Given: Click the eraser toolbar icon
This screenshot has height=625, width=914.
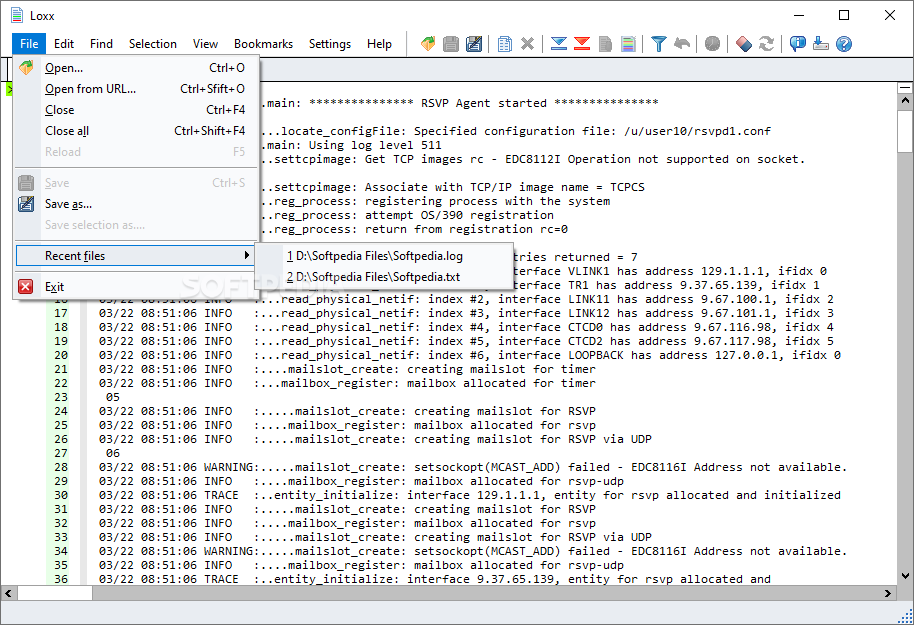Looking at the screenshot, I should click(x=743, y=44).
